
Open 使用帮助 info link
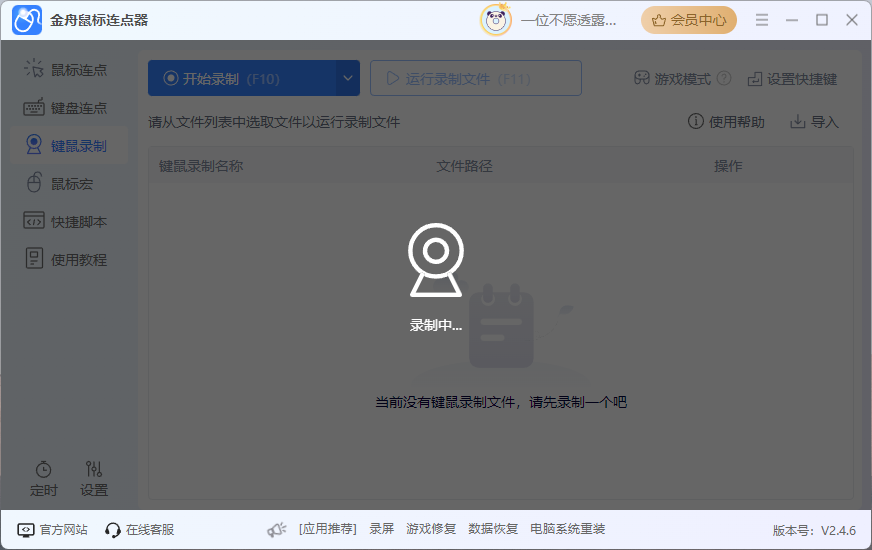(726, 121)
